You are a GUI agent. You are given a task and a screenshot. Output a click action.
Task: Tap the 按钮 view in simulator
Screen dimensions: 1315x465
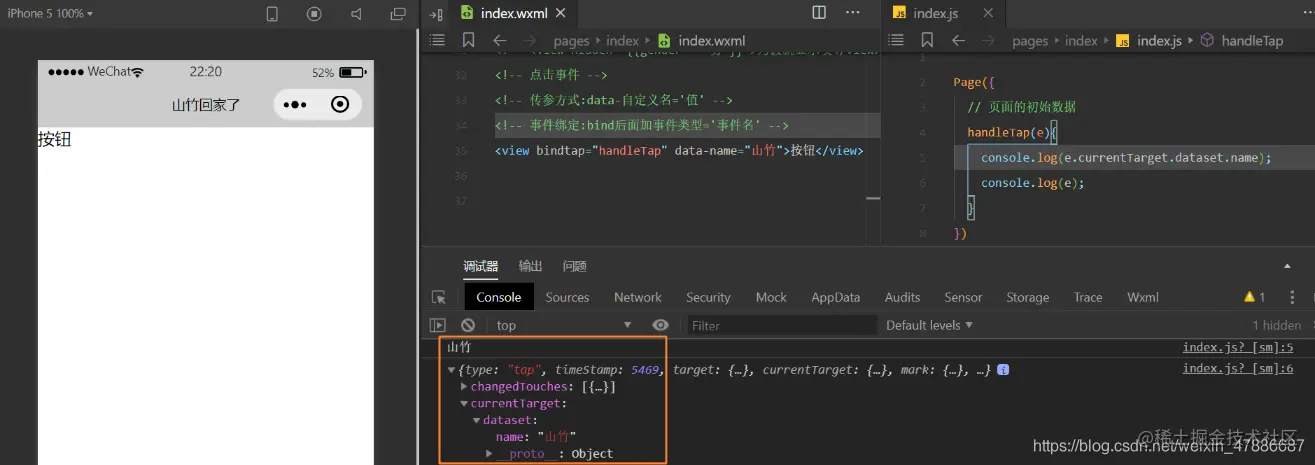coord(54,139)
